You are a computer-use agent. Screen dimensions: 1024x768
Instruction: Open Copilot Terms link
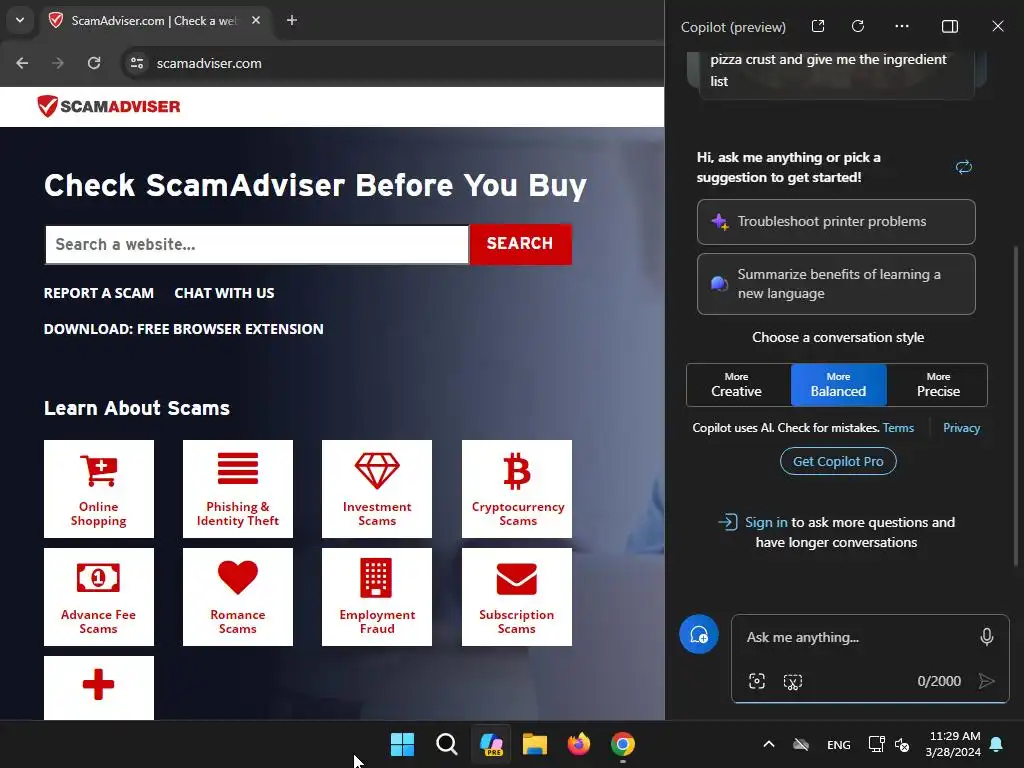tap(898, 428)
